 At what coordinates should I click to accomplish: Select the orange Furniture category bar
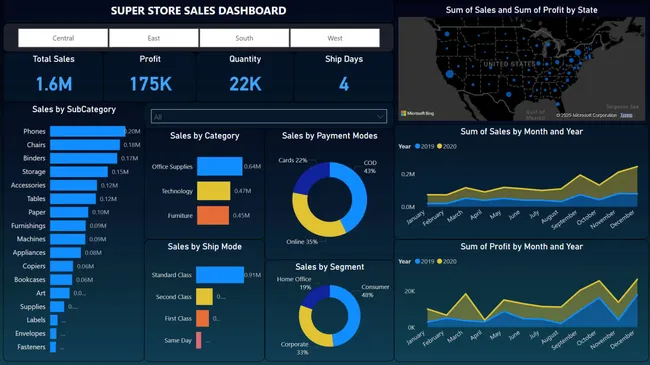213,215
